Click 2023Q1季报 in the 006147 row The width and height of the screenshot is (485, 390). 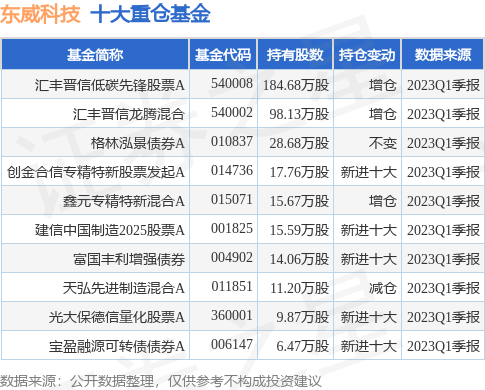click(x=443, y=346)
